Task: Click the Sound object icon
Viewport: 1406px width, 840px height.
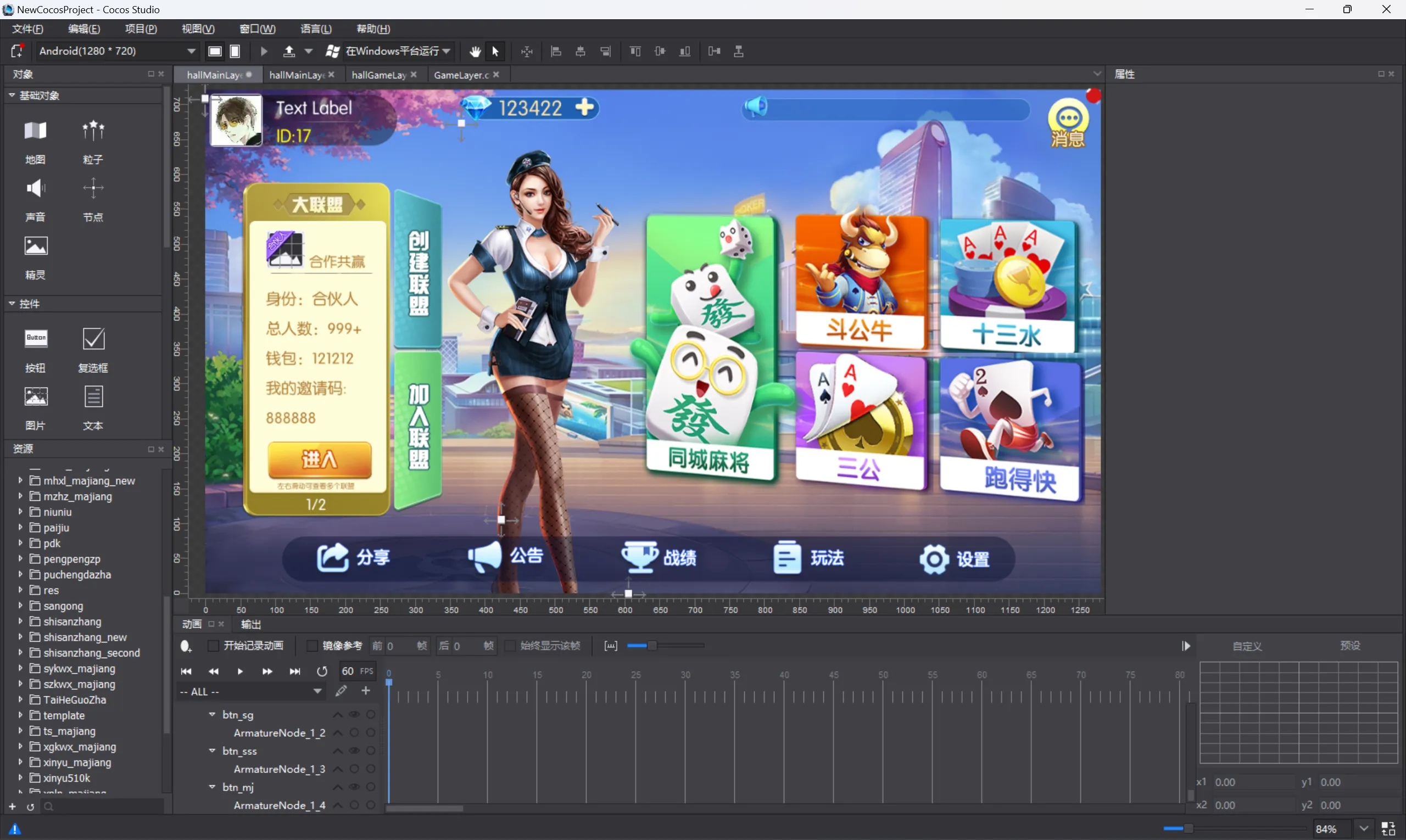Action: point(35,188)
